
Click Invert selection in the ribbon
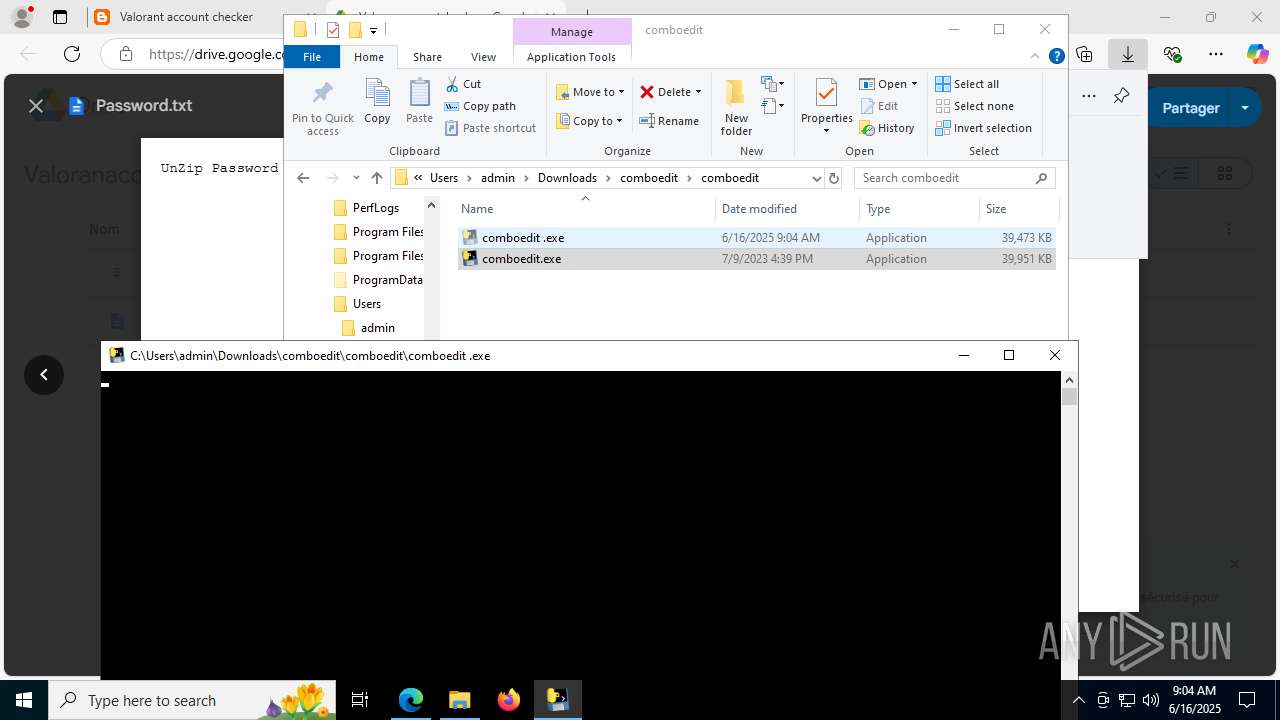pyautogui.click(x=983, y=128)
